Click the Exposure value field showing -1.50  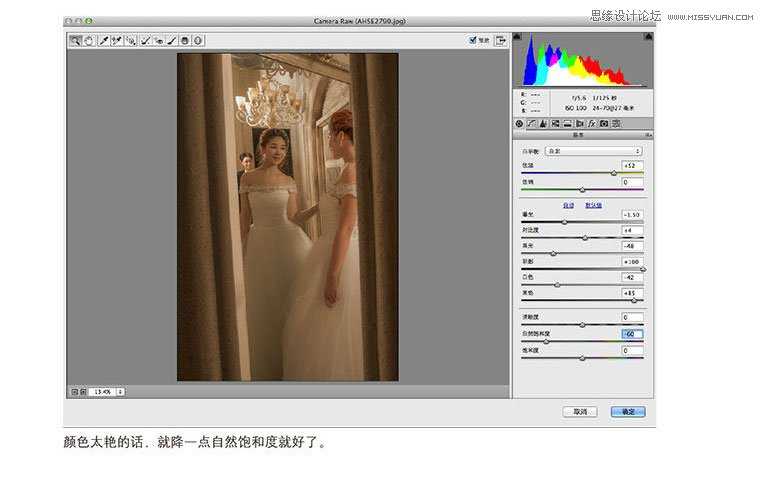point(632,214)
